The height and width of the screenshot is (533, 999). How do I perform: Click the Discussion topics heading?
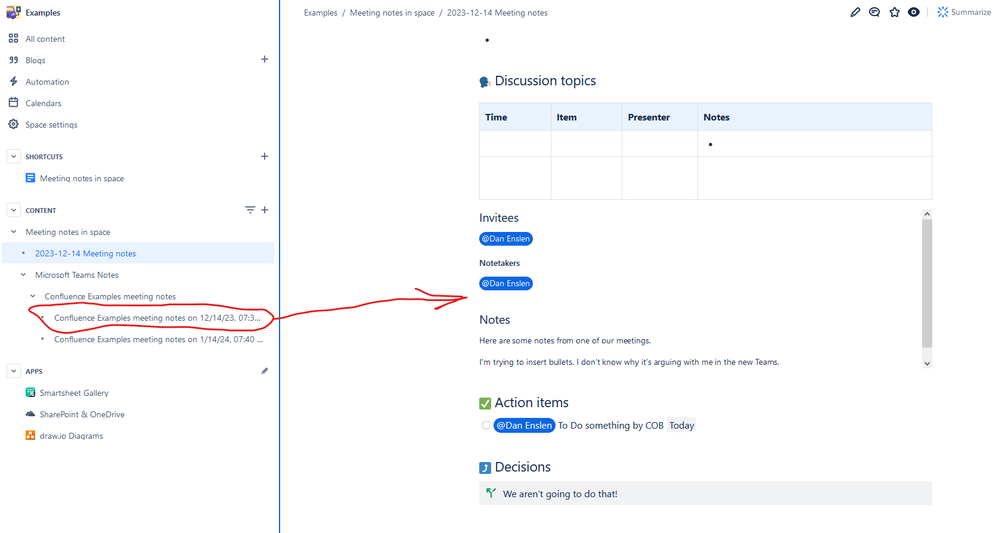[545, 81]
